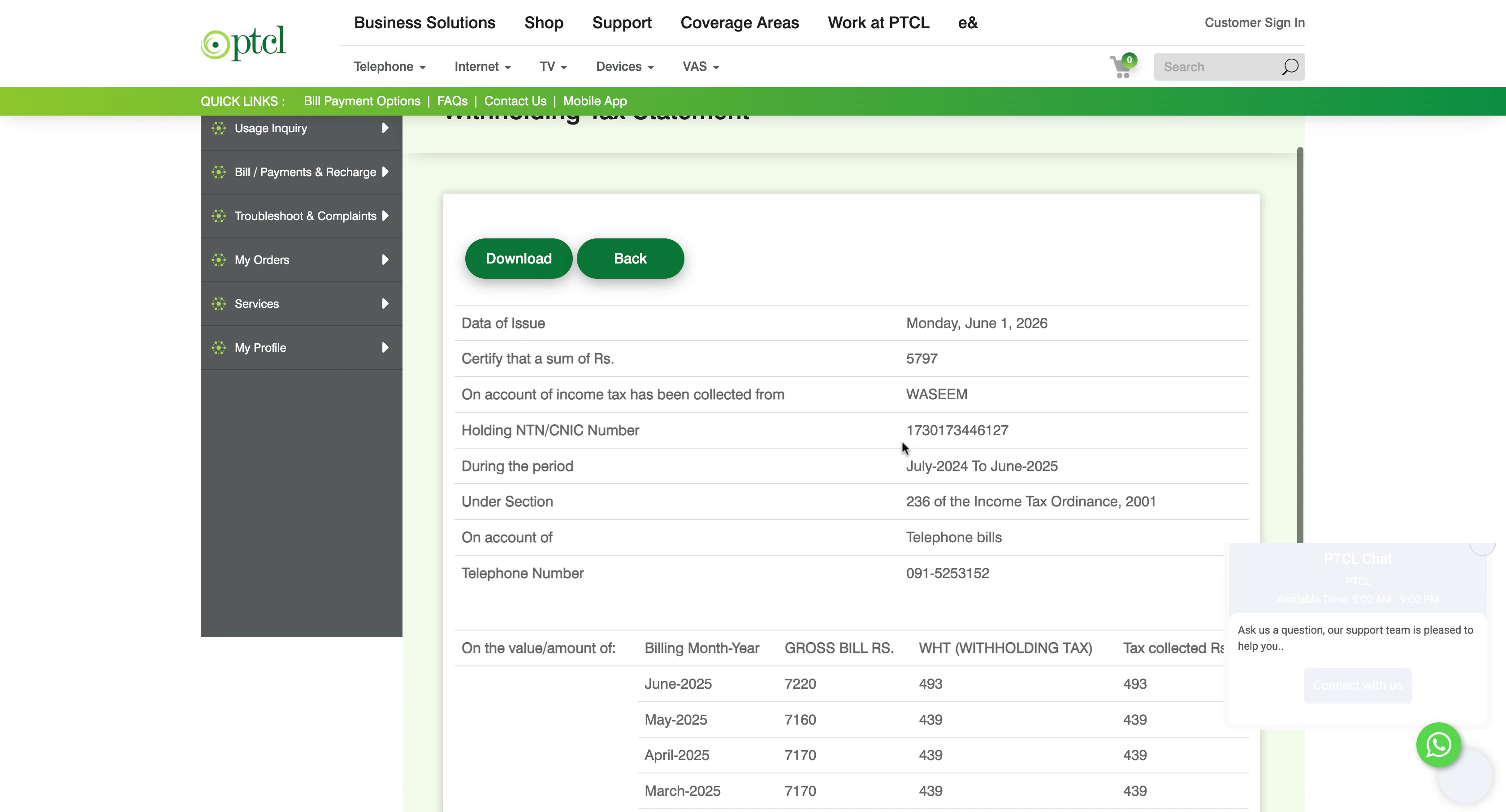Click the Back button

(630, 259)
